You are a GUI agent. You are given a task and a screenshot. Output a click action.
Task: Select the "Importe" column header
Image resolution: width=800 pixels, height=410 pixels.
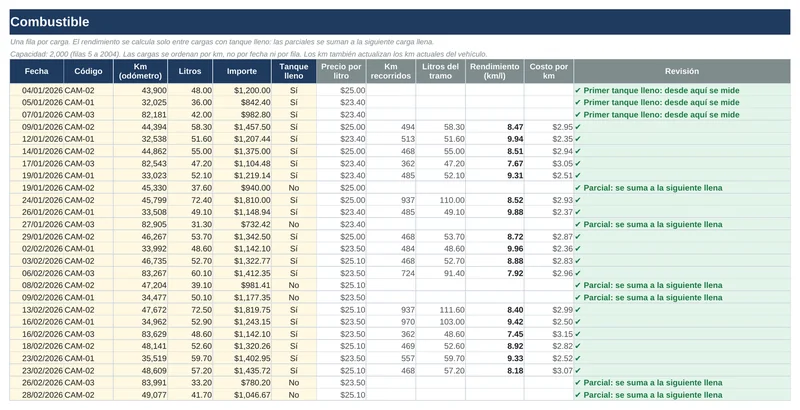[x=242, y=71]
